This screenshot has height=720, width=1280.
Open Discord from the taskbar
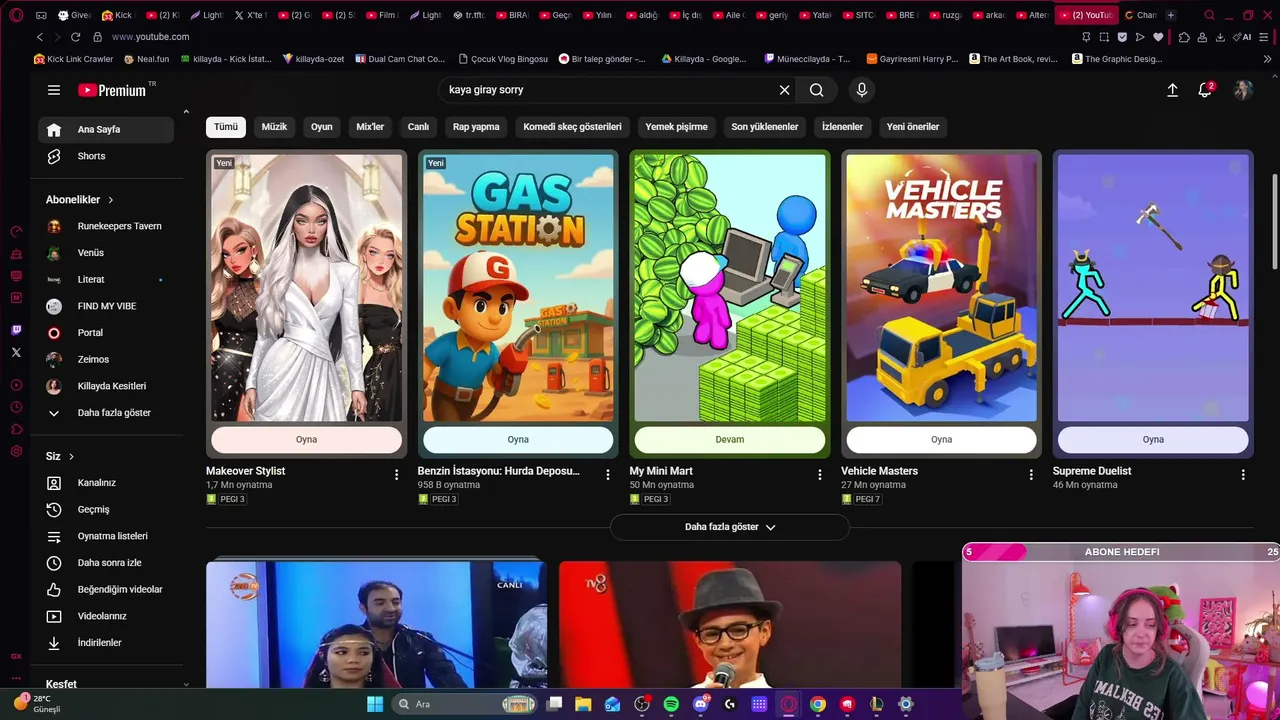pyautogui.click(x=701, y=704)
